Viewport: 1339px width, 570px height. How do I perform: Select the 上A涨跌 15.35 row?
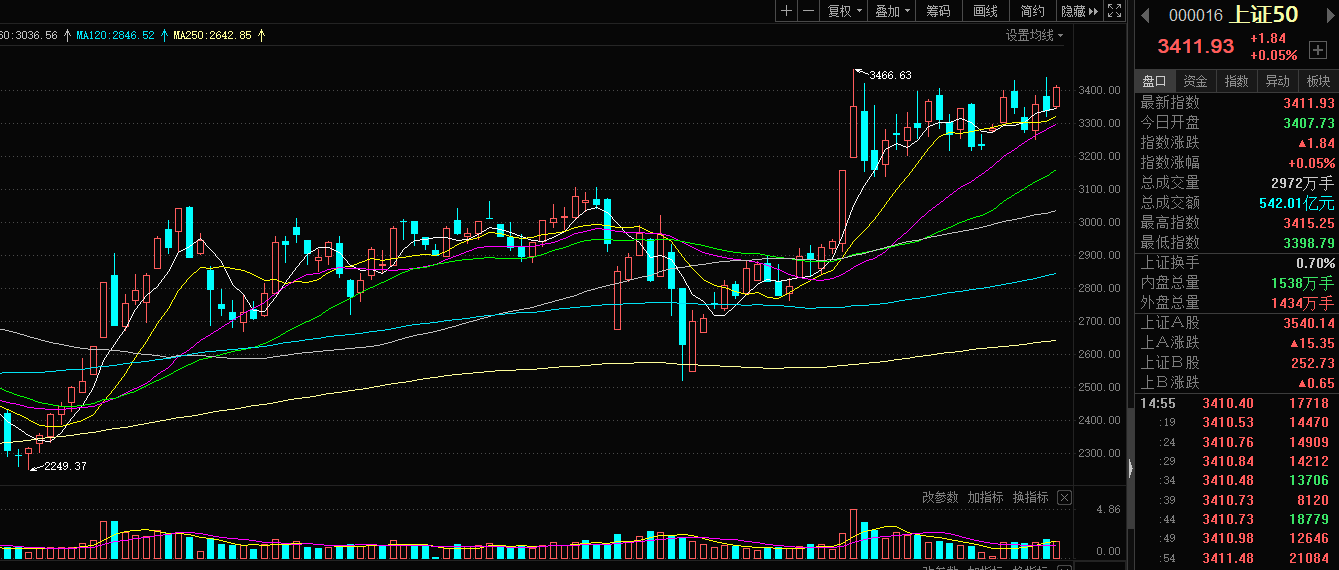click(1237, 343)
